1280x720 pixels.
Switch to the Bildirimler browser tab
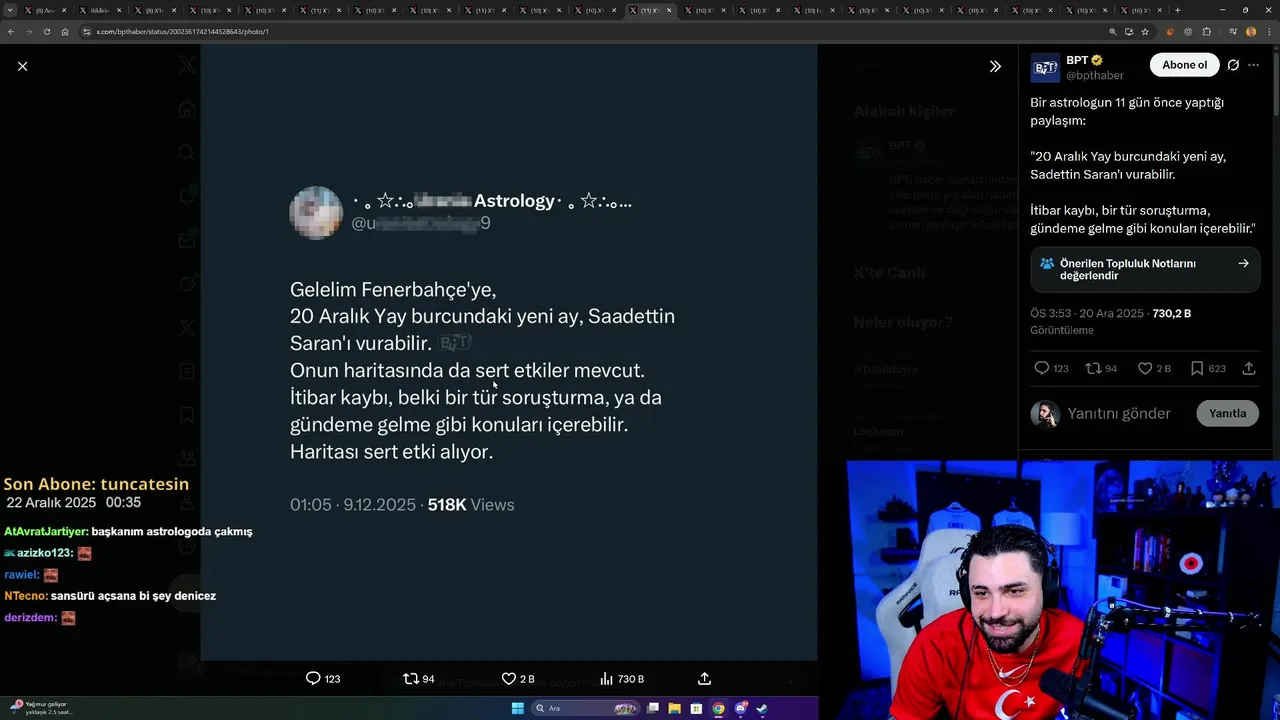coord(100,10)
